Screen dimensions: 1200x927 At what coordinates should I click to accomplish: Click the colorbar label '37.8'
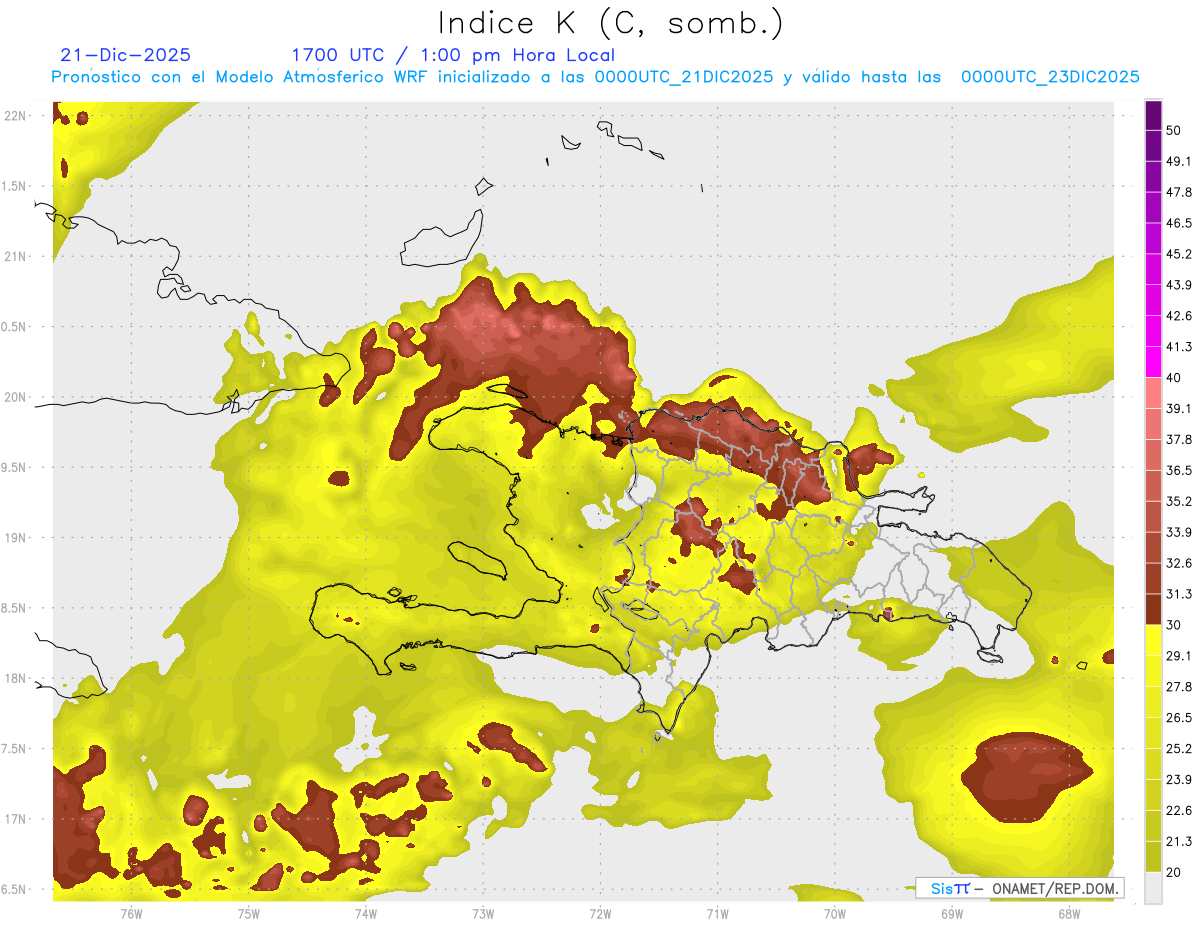1179,440
